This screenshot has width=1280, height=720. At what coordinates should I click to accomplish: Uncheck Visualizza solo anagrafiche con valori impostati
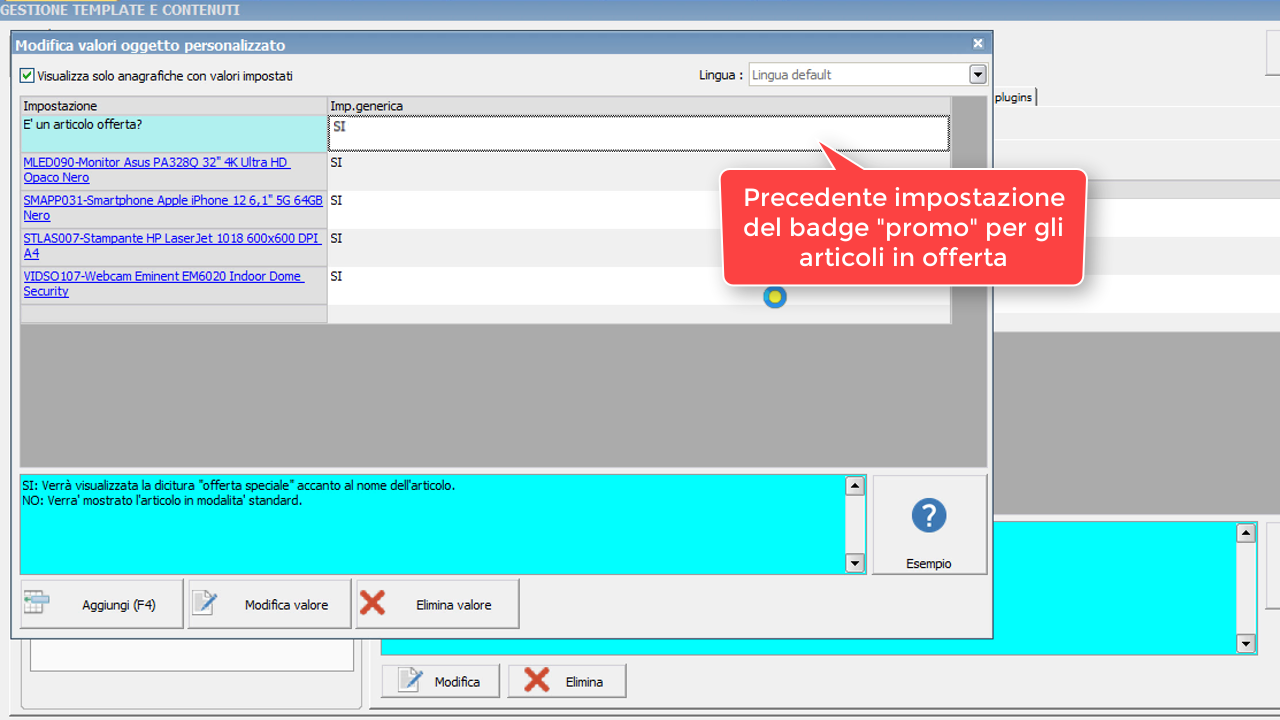[x=28, y=75]
